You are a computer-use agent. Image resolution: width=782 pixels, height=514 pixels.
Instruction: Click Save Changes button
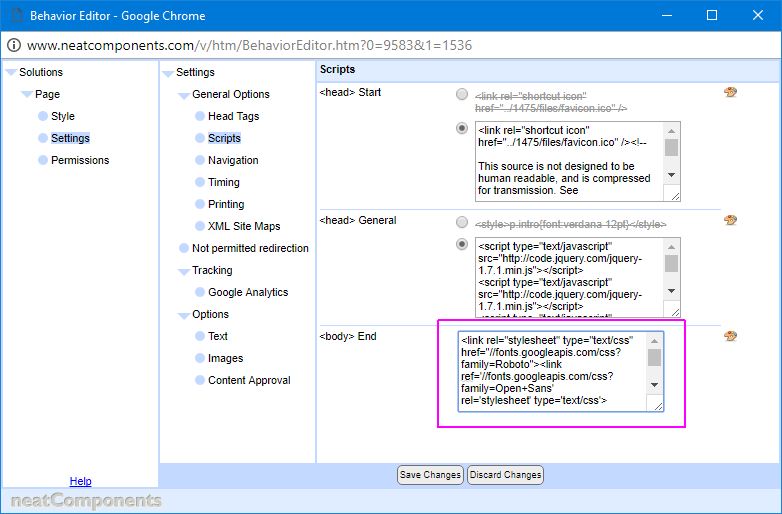coord(430,475)
